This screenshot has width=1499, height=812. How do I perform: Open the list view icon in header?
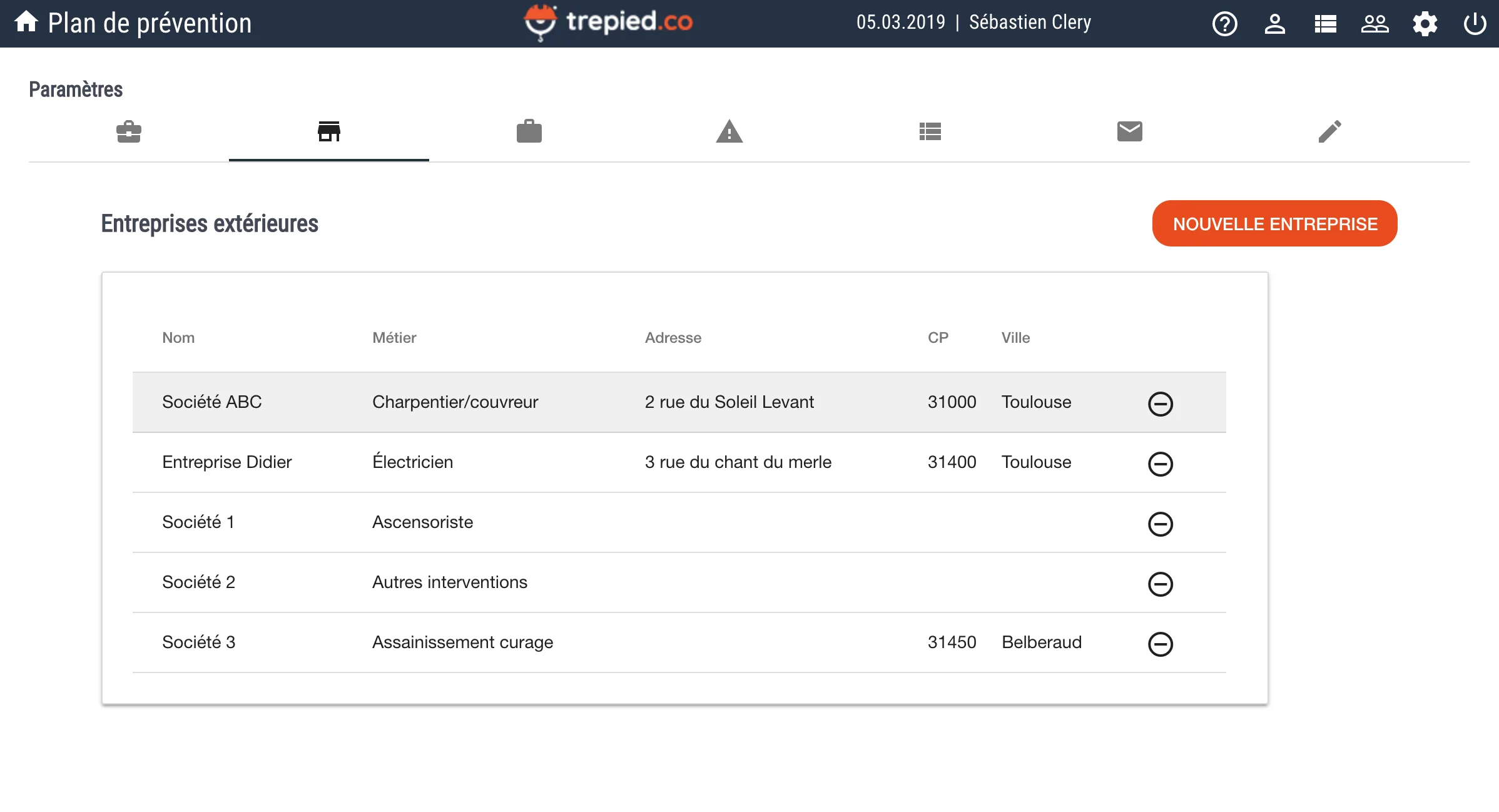tap(1325, 24)
